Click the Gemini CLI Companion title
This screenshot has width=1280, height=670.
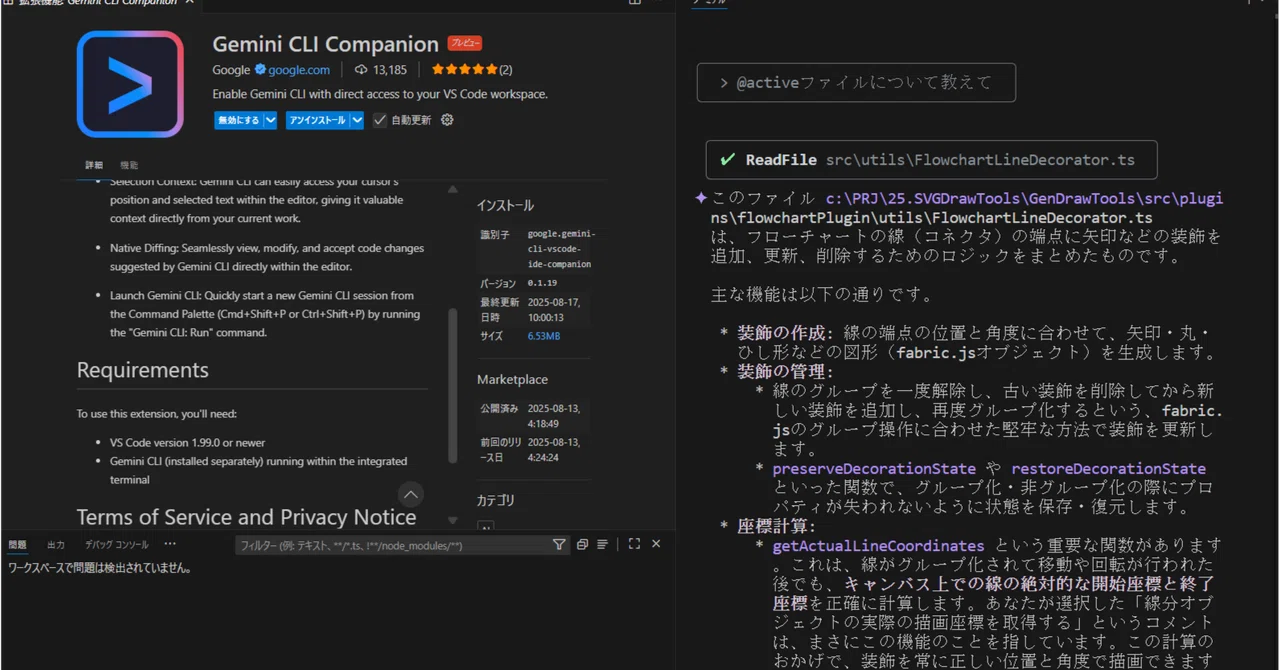tap(326, 44)
